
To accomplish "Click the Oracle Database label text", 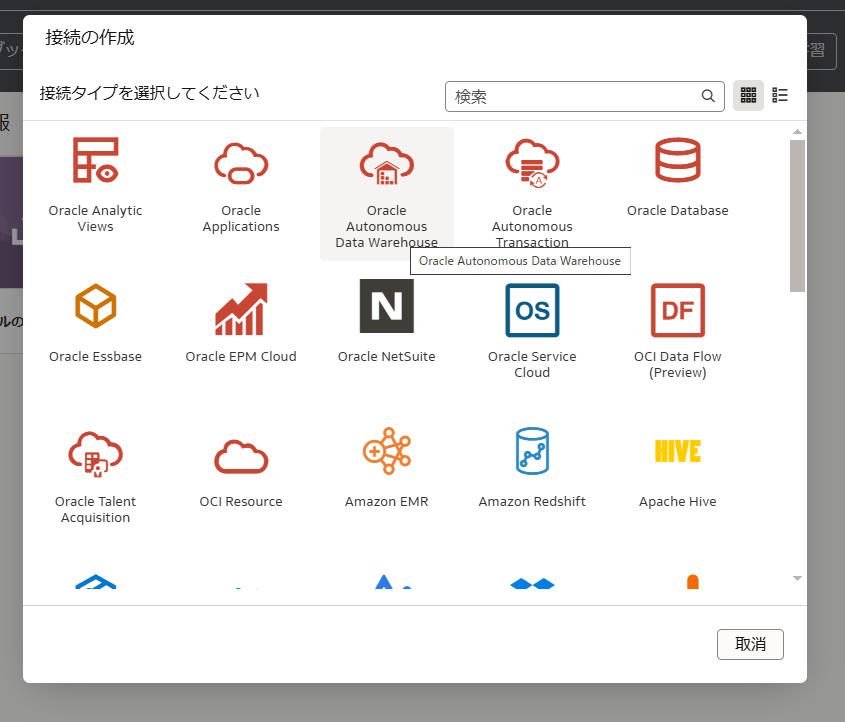I will click(677, 211).
